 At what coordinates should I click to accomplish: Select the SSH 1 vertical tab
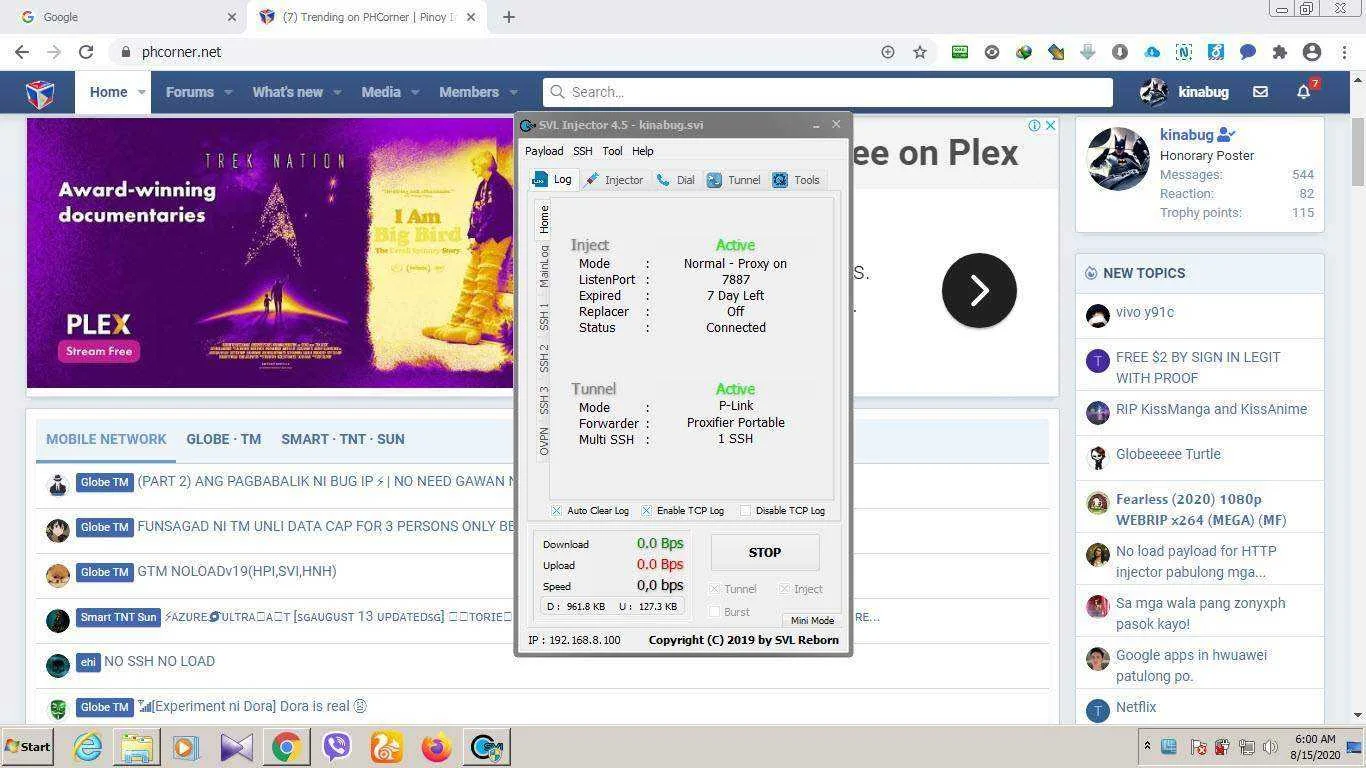tap(544, 316)
